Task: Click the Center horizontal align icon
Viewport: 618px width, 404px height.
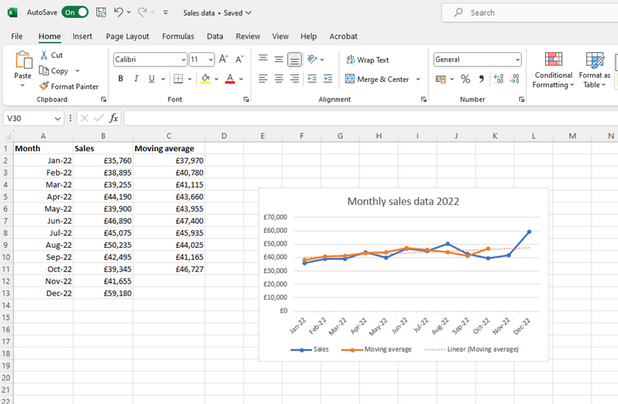Action: pyautogui.click(x=279, y=79)
